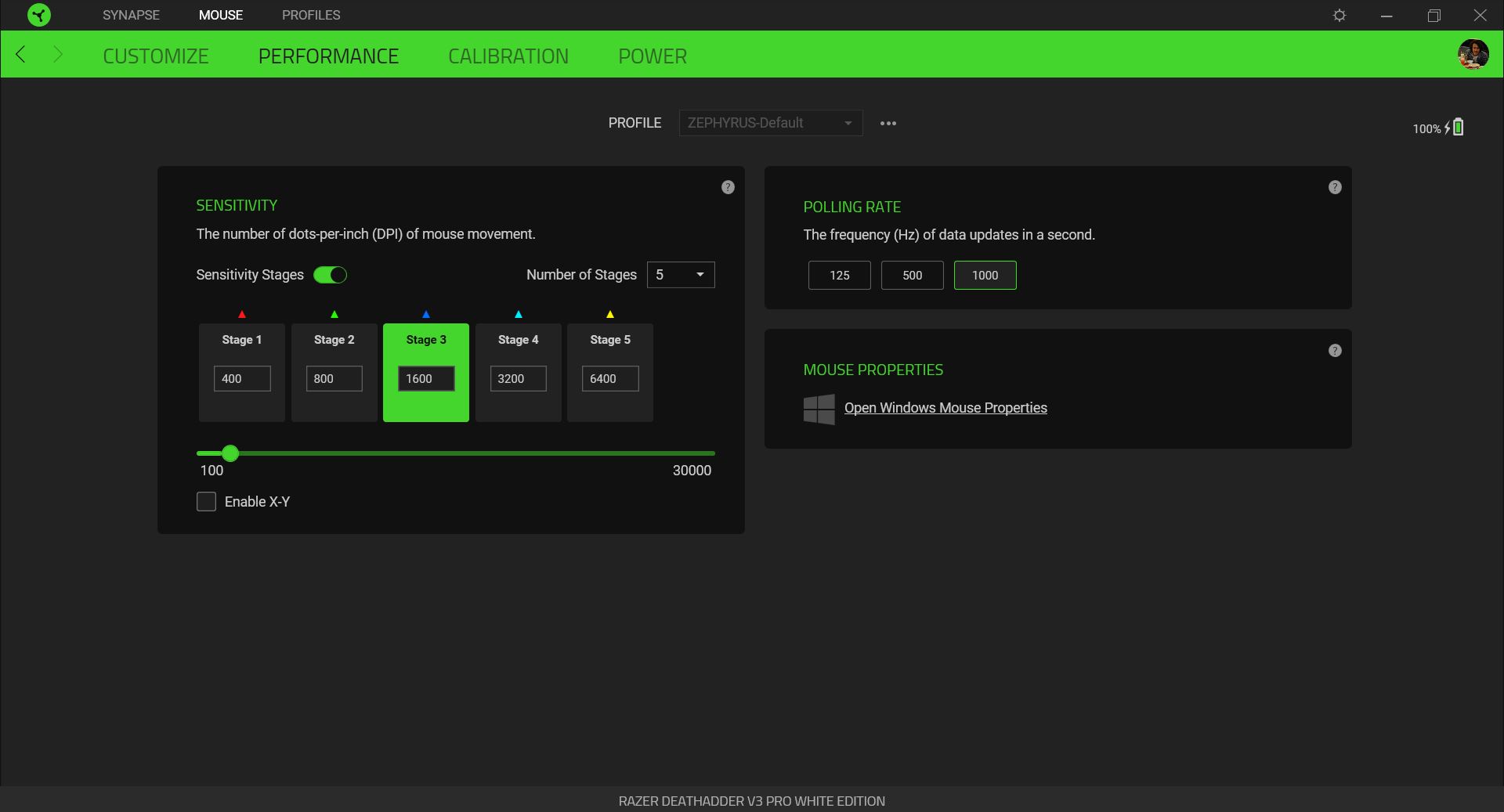Open the Polling Rate help question mark
1504x812 pixels.
(1334, 187)
